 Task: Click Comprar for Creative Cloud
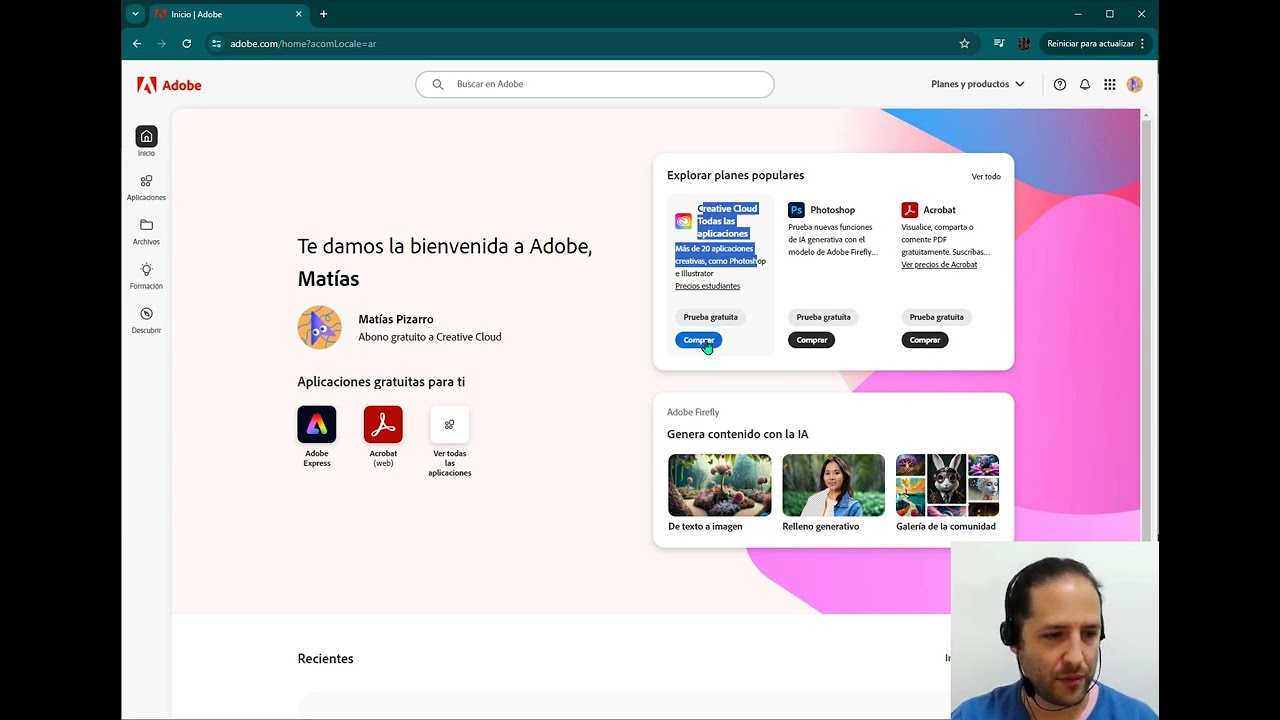(x=698, y=340)
